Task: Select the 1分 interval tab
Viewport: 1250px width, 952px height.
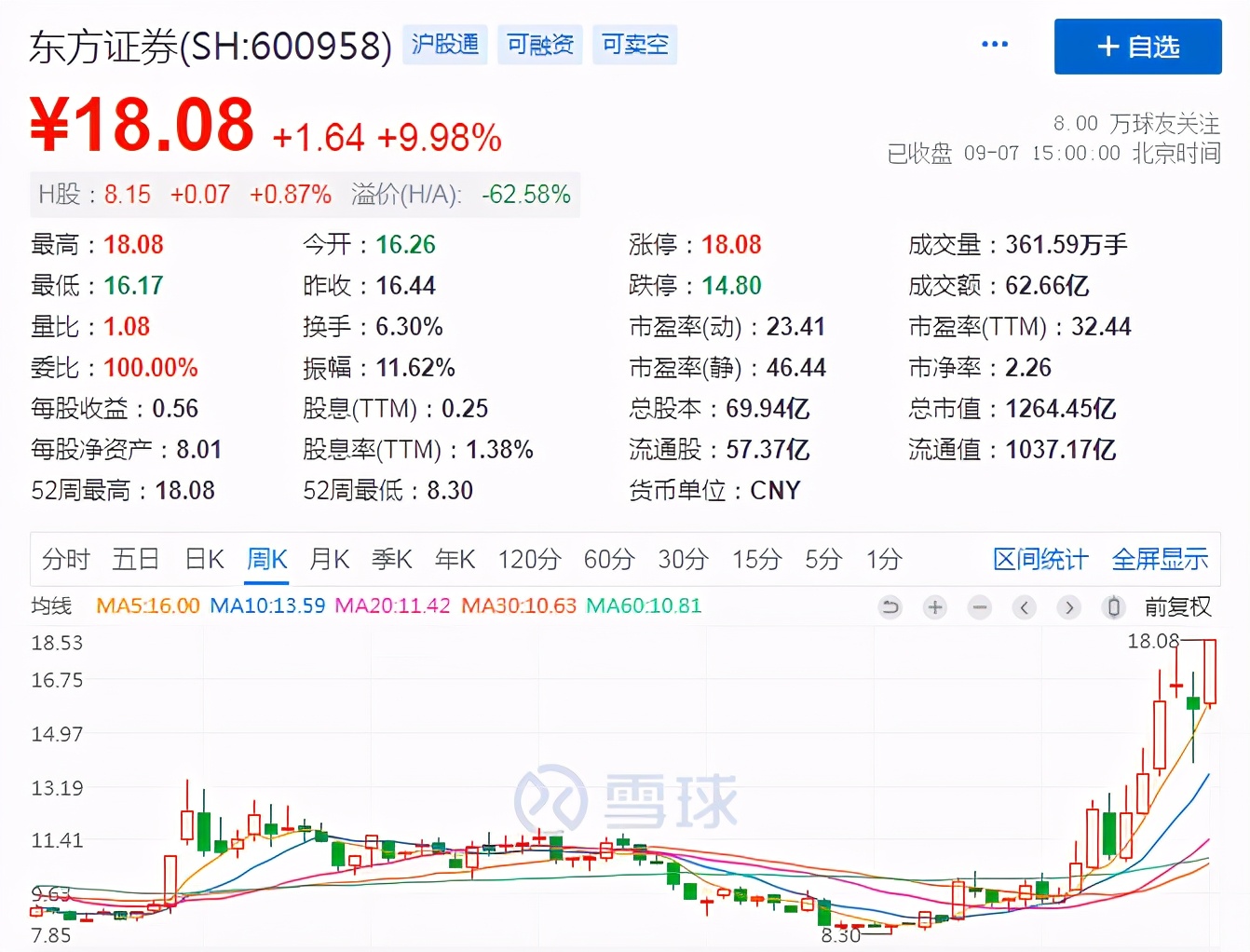Action: [884, 560]
